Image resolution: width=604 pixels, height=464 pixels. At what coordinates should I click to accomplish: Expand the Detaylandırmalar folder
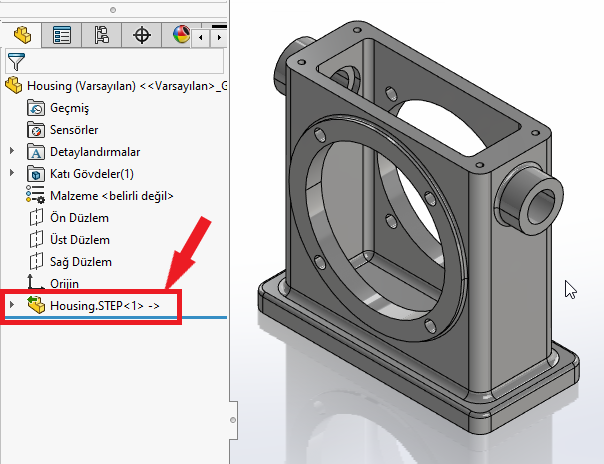point(12,152)
